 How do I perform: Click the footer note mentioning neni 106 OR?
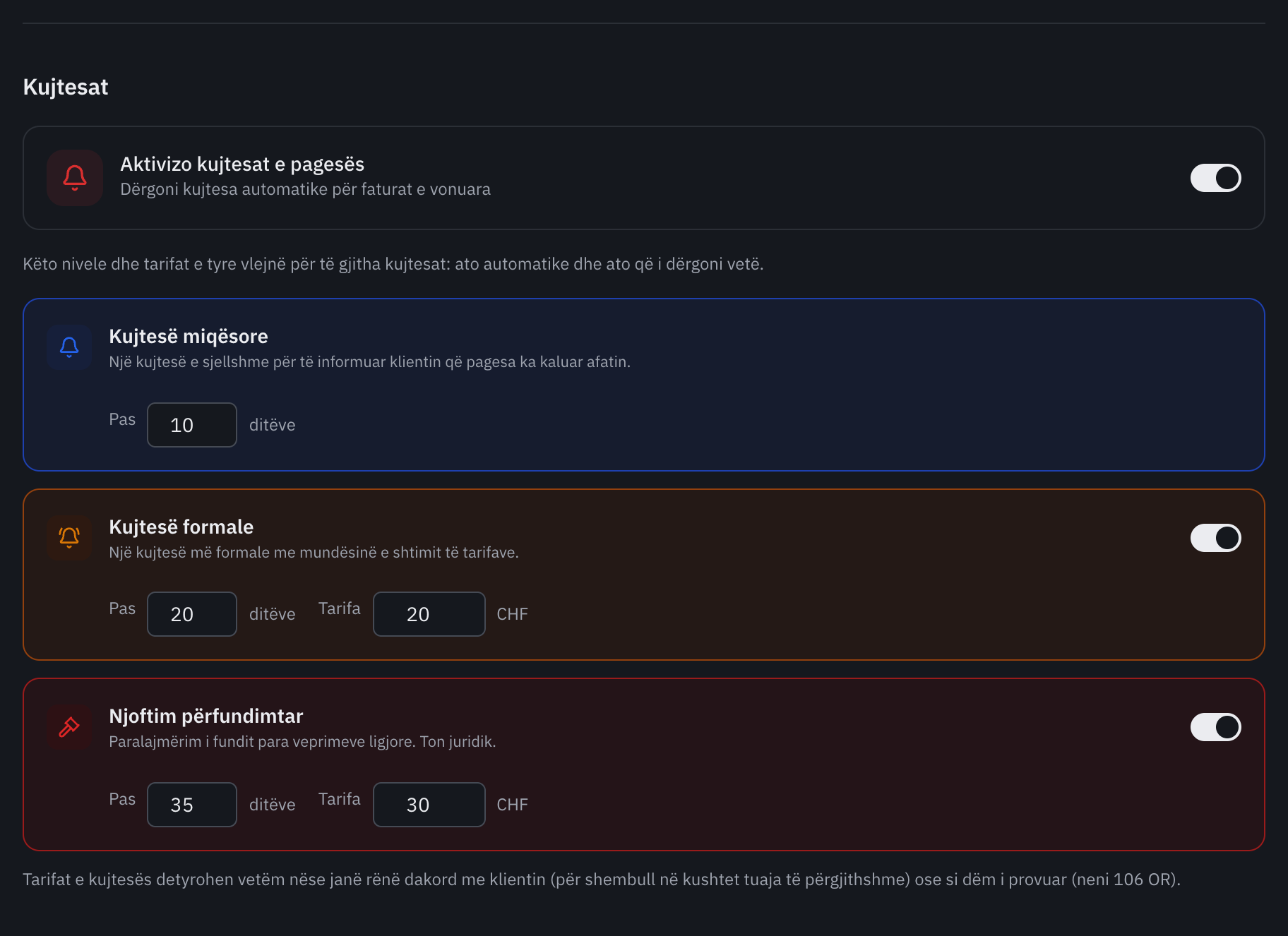tap(602, 880)
